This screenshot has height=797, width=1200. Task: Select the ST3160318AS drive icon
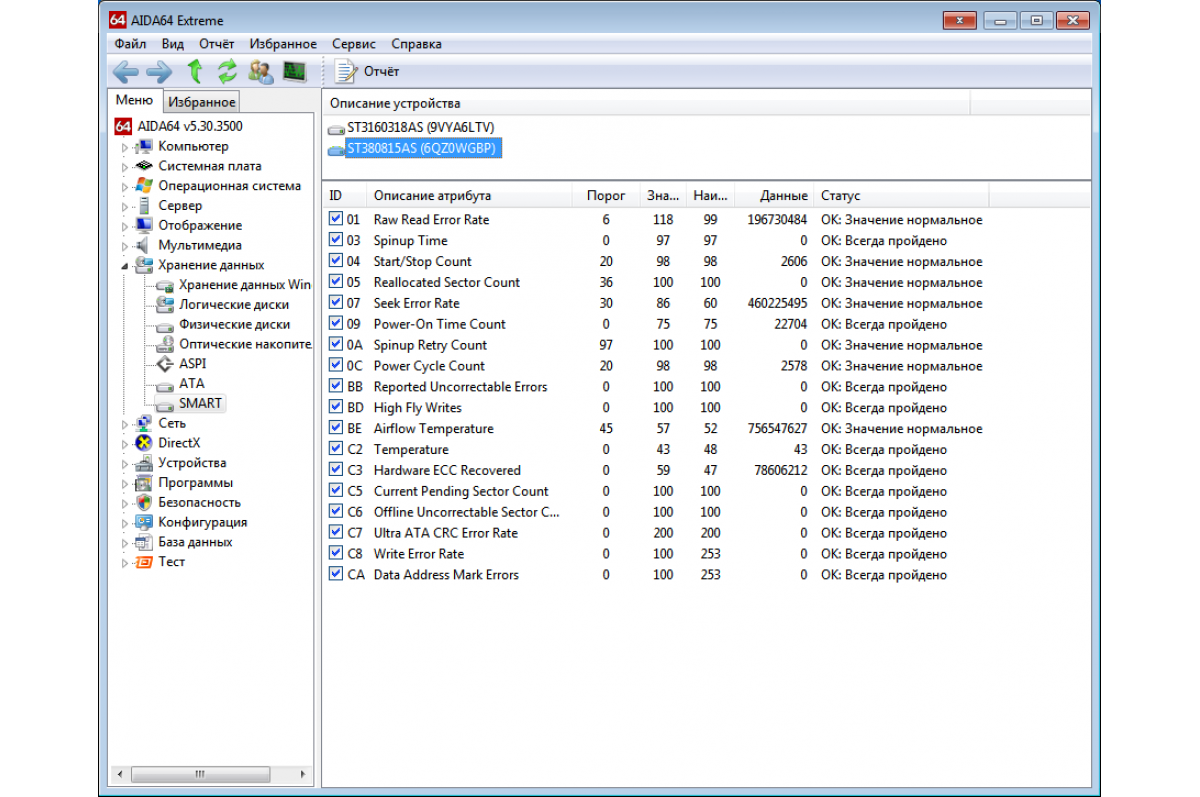(x=335, y=129)
